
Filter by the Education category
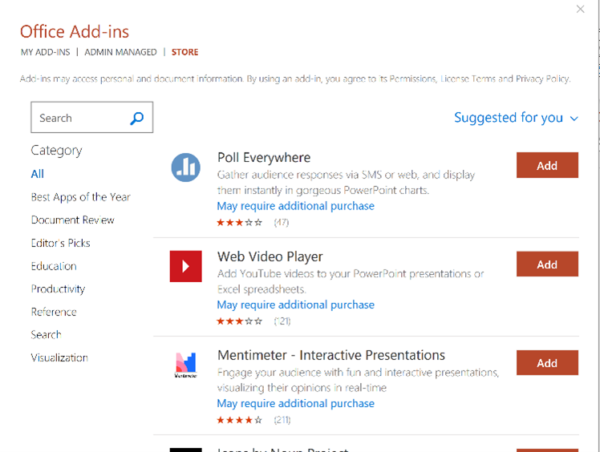[54, 266]
